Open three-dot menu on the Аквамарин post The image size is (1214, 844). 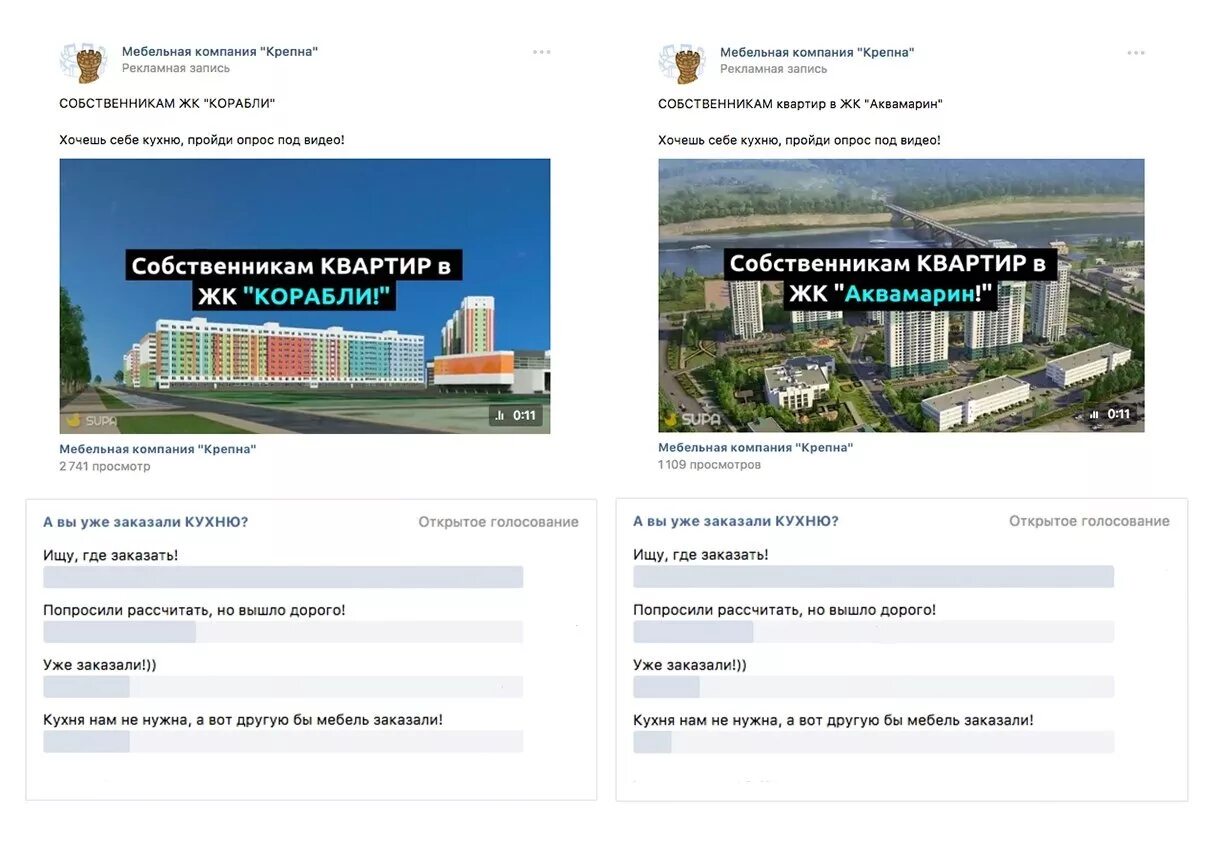pos(1136,52)
